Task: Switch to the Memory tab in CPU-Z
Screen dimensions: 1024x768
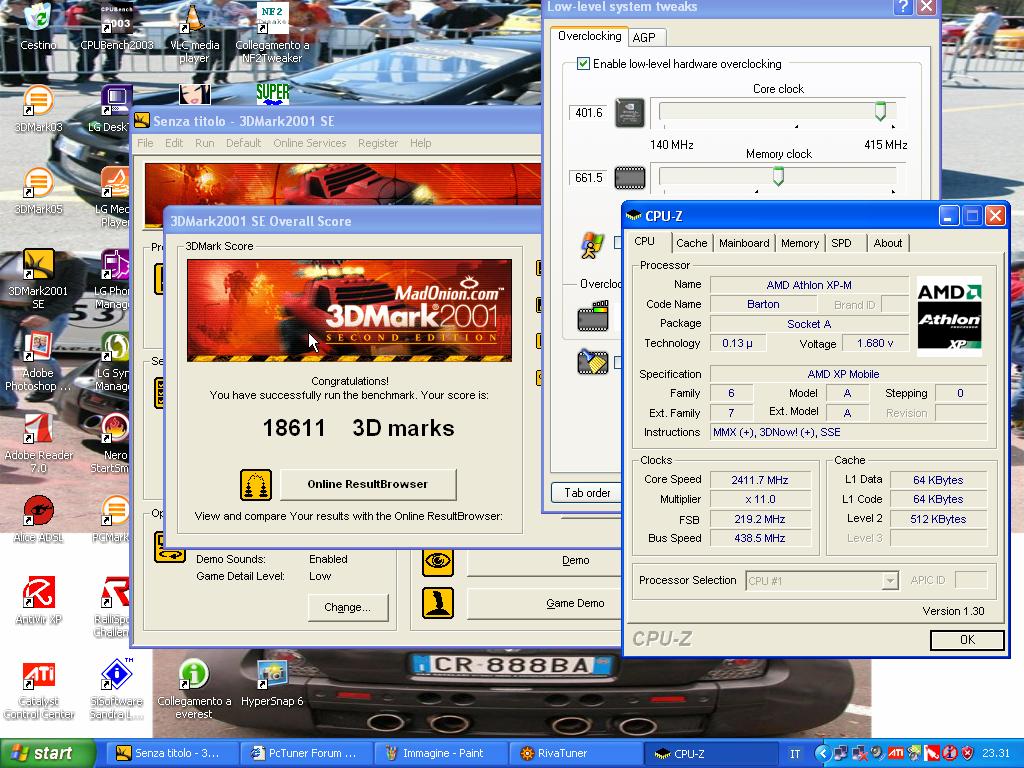Action: click(x=799, y=243)
